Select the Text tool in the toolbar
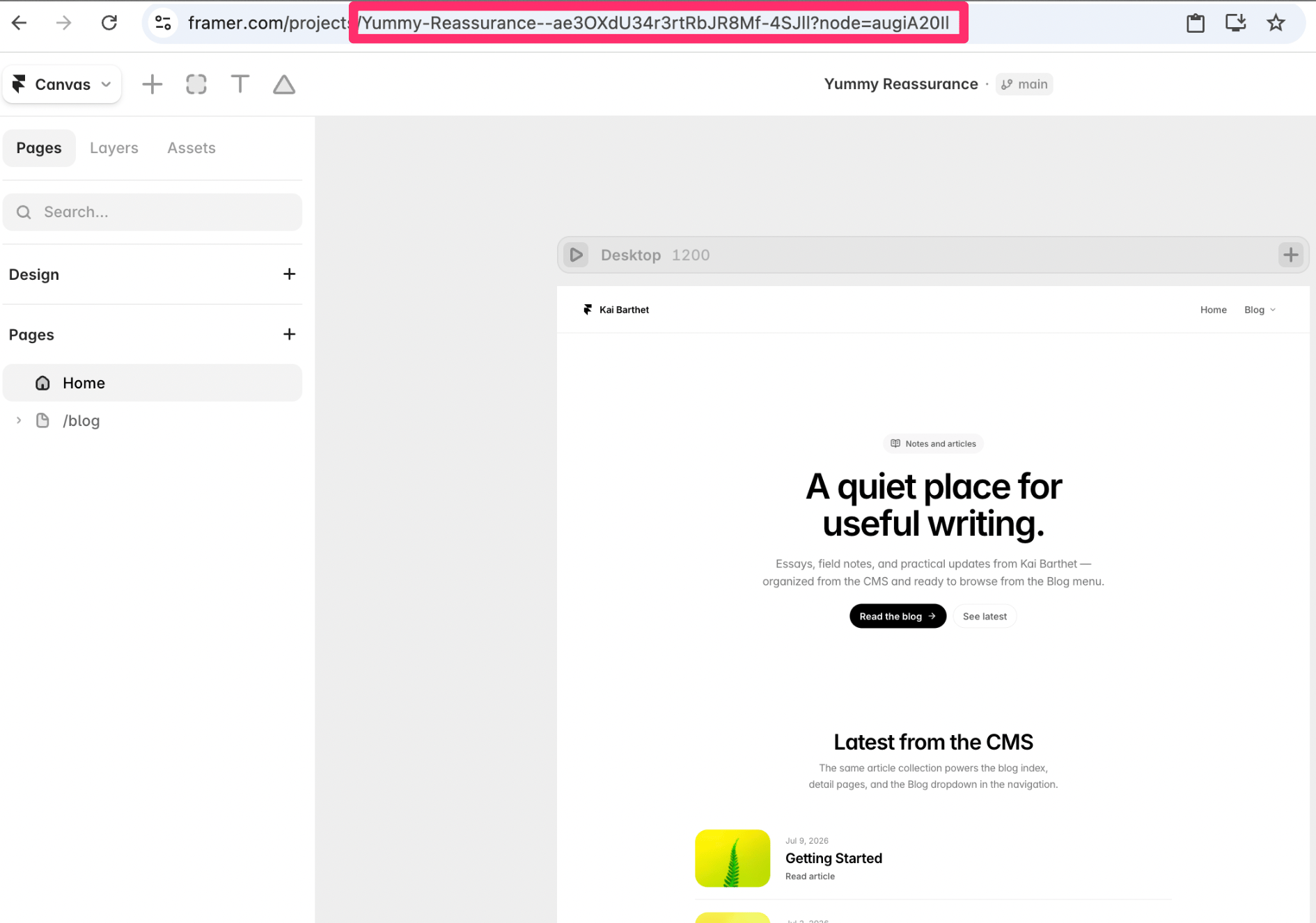The width and height of the screenshot is (1316, 923). pyautogui.click(x=240, y=84)
